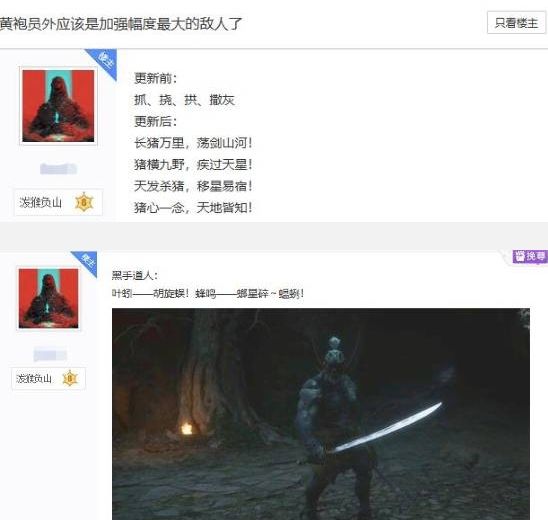Viewport: 548px width, 520px height.
Task: Open the second post author's red avatar
Action: (x=49, y=298)
